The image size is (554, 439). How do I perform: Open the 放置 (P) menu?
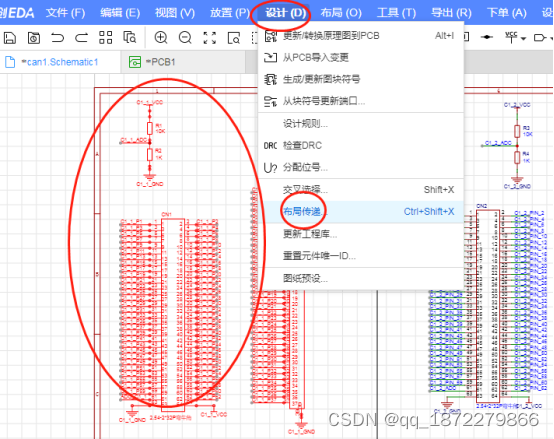tap(230, 13)
